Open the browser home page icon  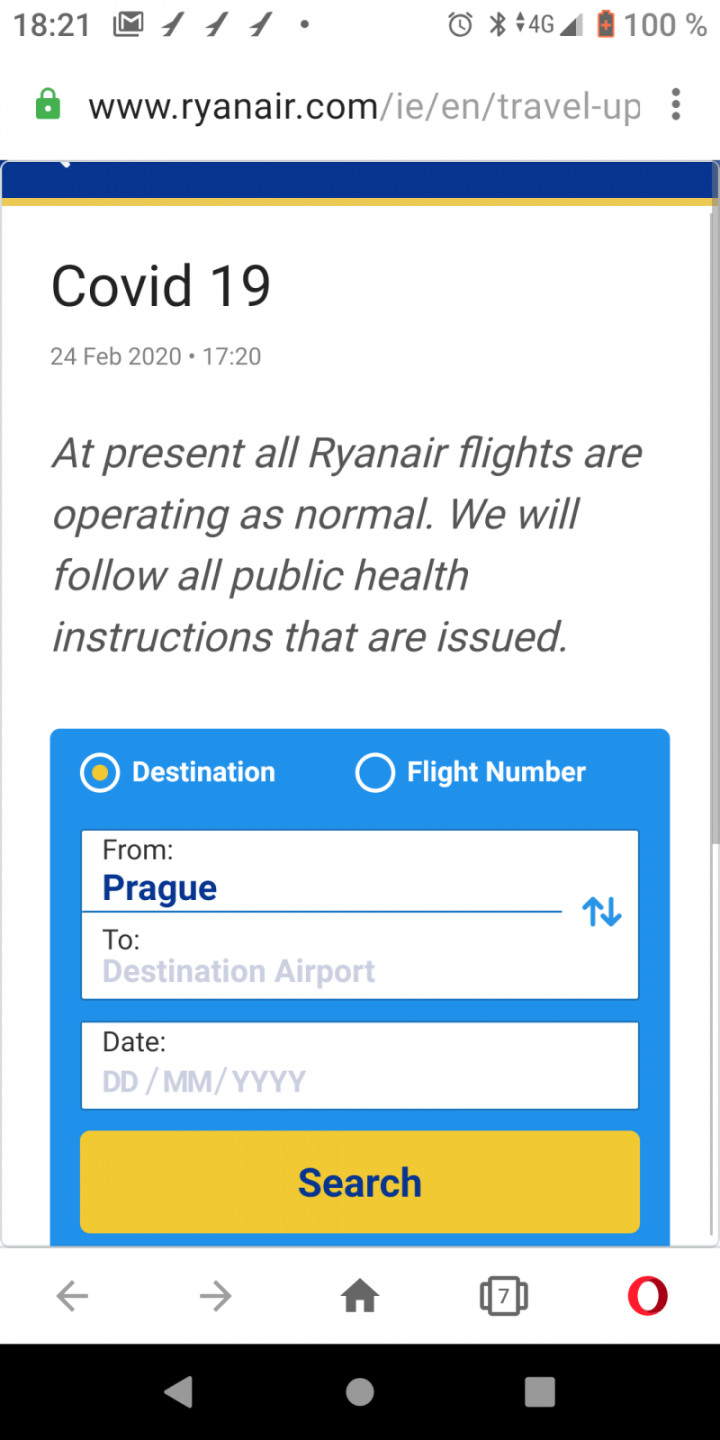tap(360, 1297)
